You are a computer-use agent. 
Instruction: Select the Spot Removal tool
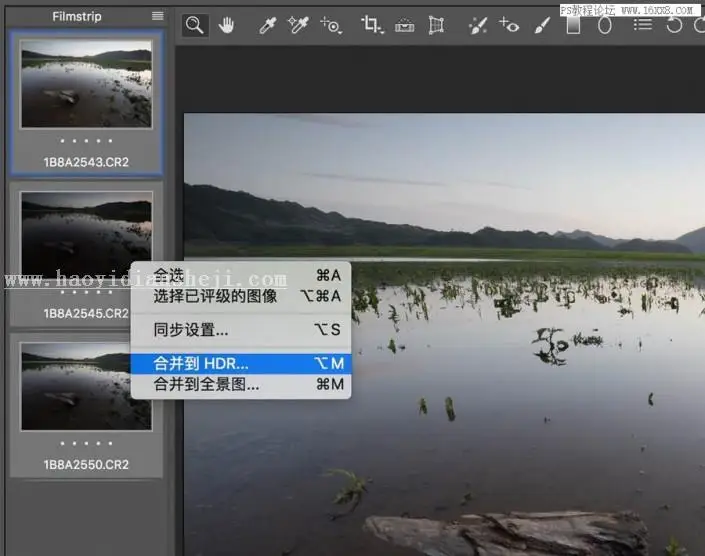click(477, 25)
